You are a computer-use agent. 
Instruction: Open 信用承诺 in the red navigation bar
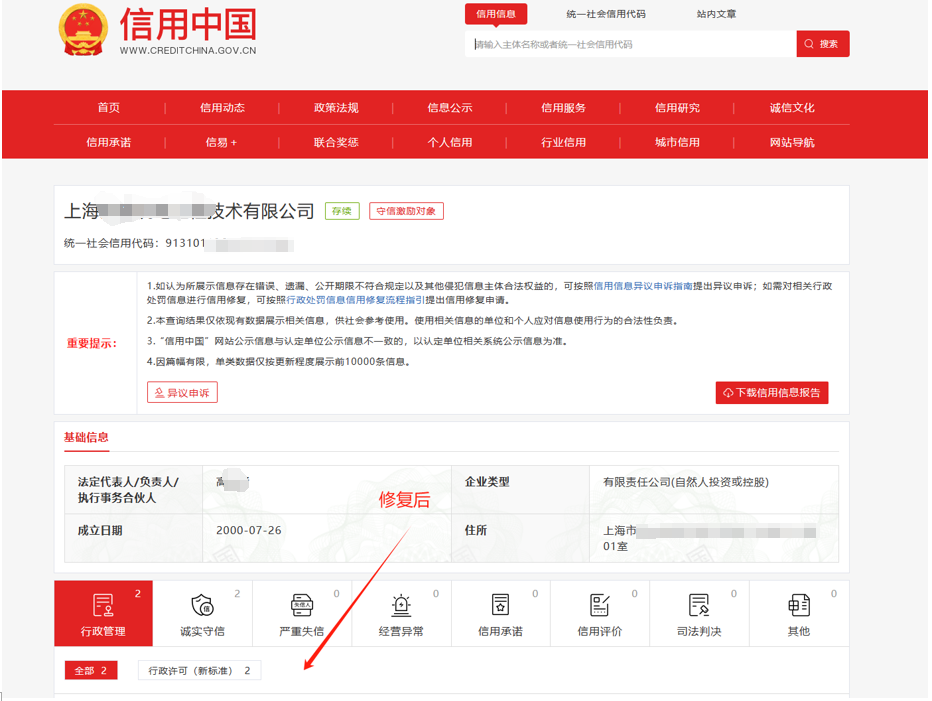[109, 142]
